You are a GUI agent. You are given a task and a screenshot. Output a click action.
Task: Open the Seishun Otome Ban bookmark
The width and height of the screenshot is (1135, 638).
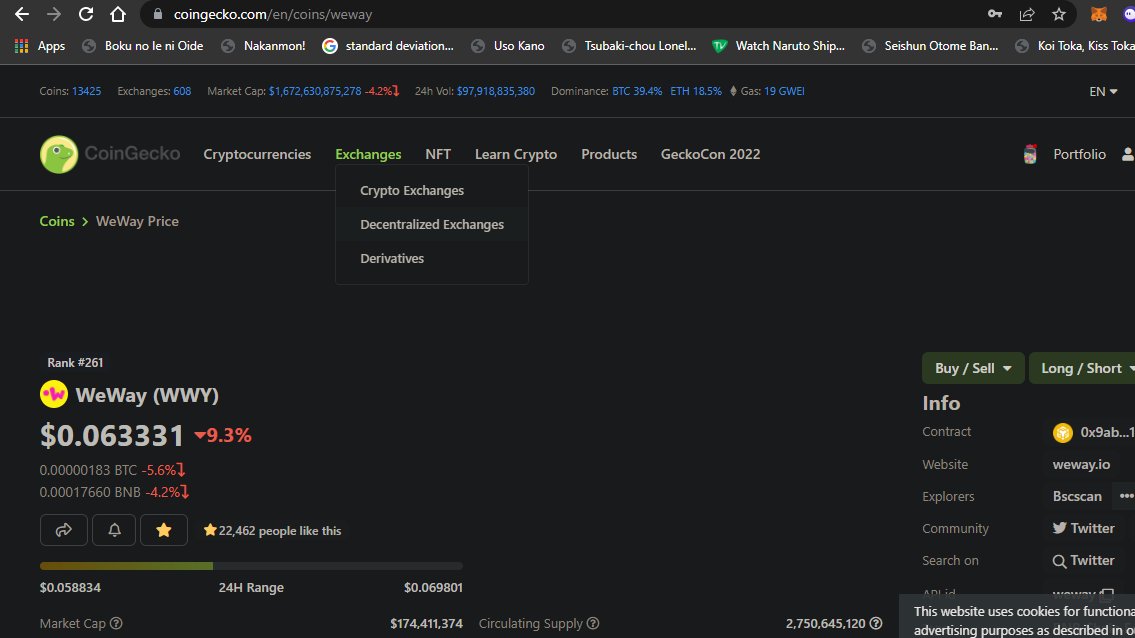coord(931,46)
